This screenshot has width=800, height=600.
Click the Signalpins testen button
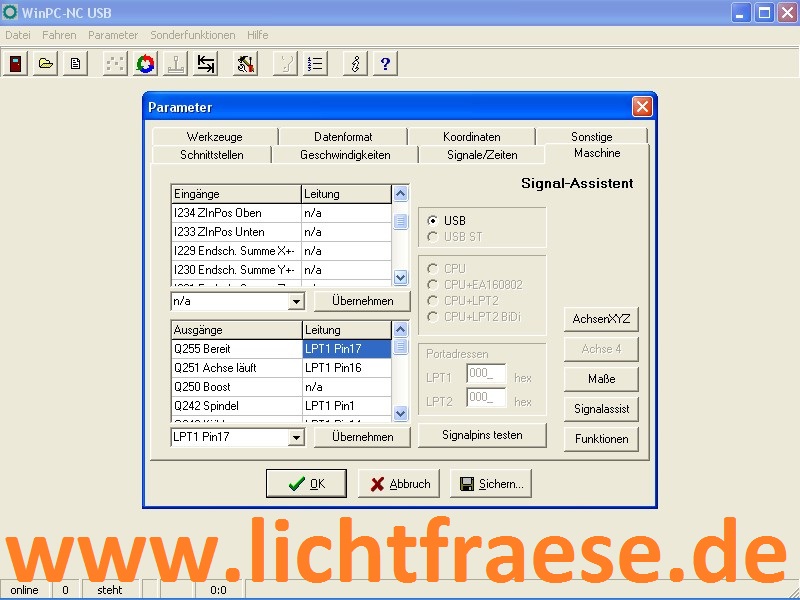click(482, 435)
